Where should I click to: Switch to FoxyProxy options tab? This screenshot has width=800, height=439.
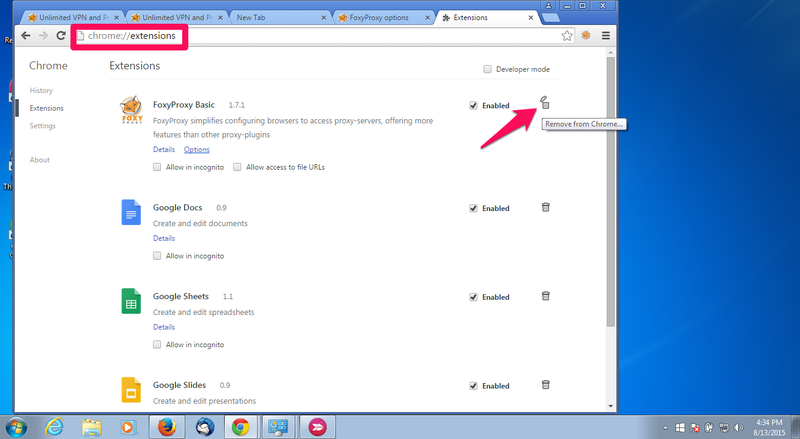point(384,17)
